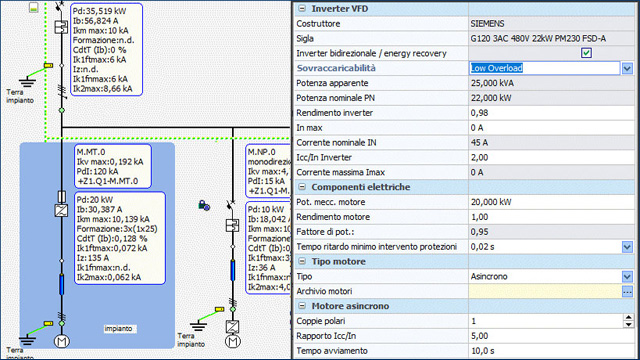640x360 pixels.
Task: Click the Archivio motori empty field
Action: (x=545, y=291)
